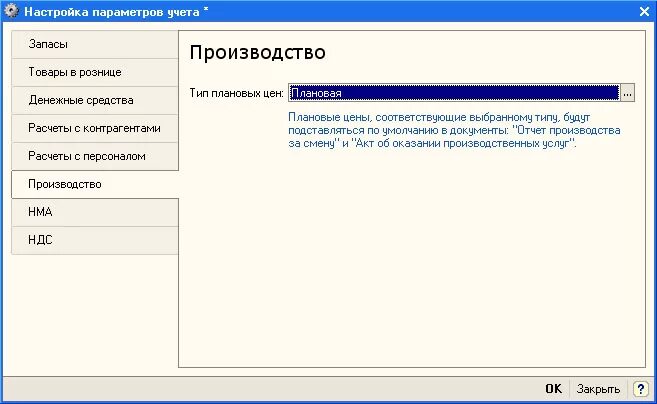The width and height of the screenshot is (657, 404).
Task: Click the blue Плановые цены description text
Action: 454,130
